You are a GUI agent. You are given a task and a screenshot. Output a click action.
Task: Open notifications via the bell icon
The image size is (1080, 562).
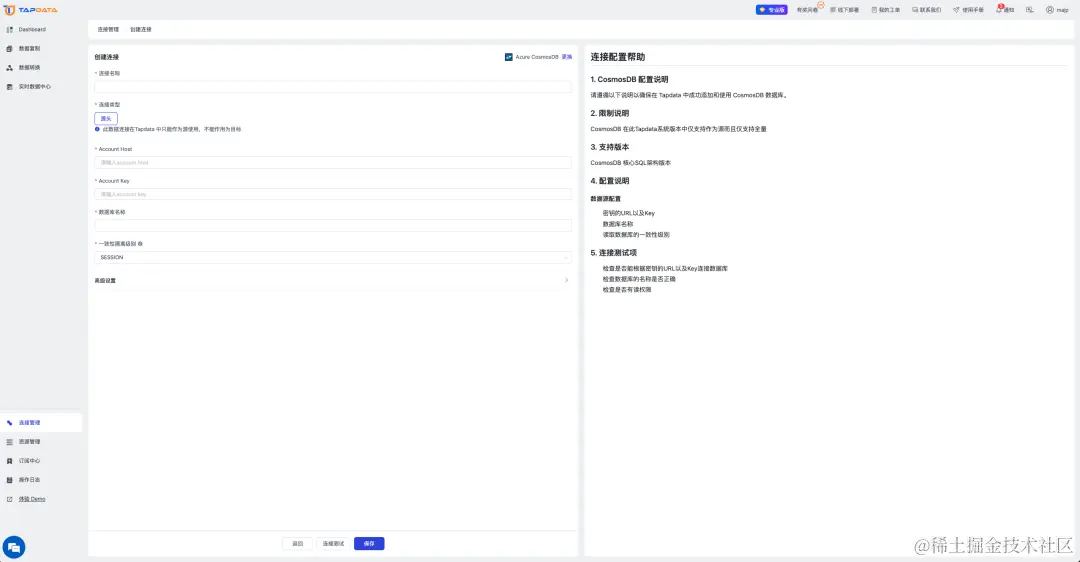pos(999,10)
